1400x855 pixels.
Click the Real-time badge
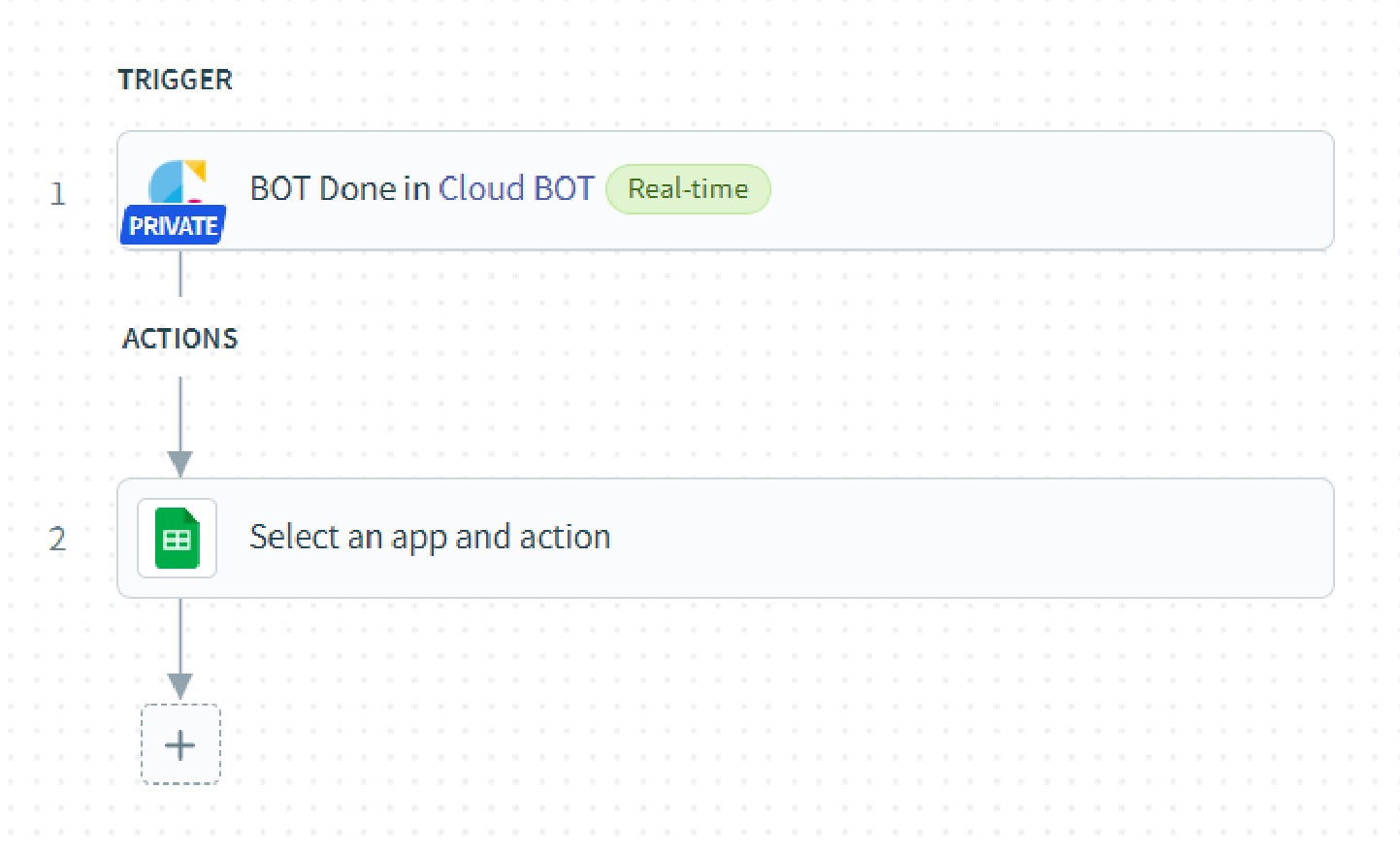(688, 189)
